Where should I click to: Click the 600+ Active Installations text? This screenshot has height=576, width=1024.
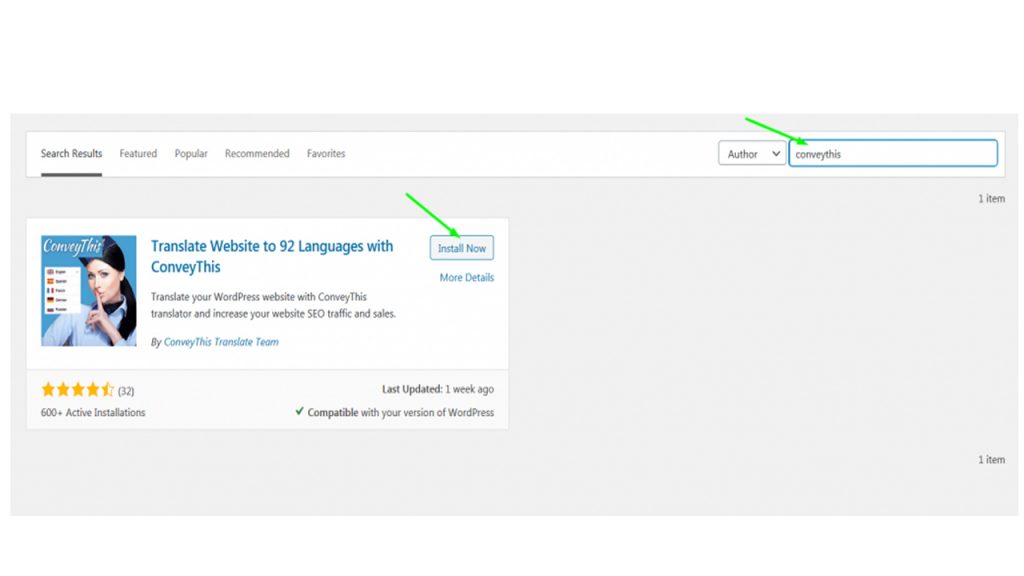click(93, 413)
